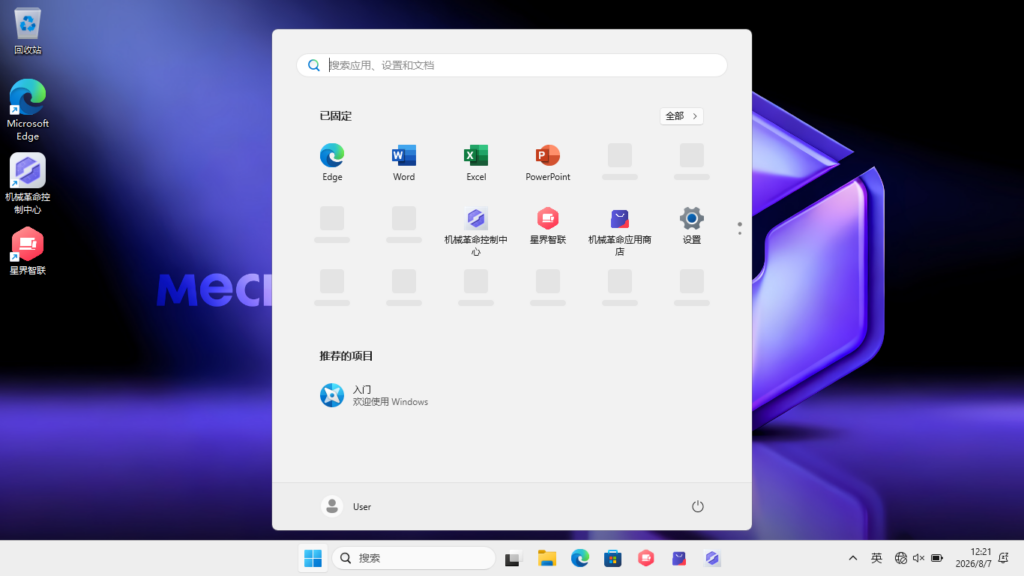The image size is (1024, 576).
Task: Switch input language 英 indicator
Action: 876,558
